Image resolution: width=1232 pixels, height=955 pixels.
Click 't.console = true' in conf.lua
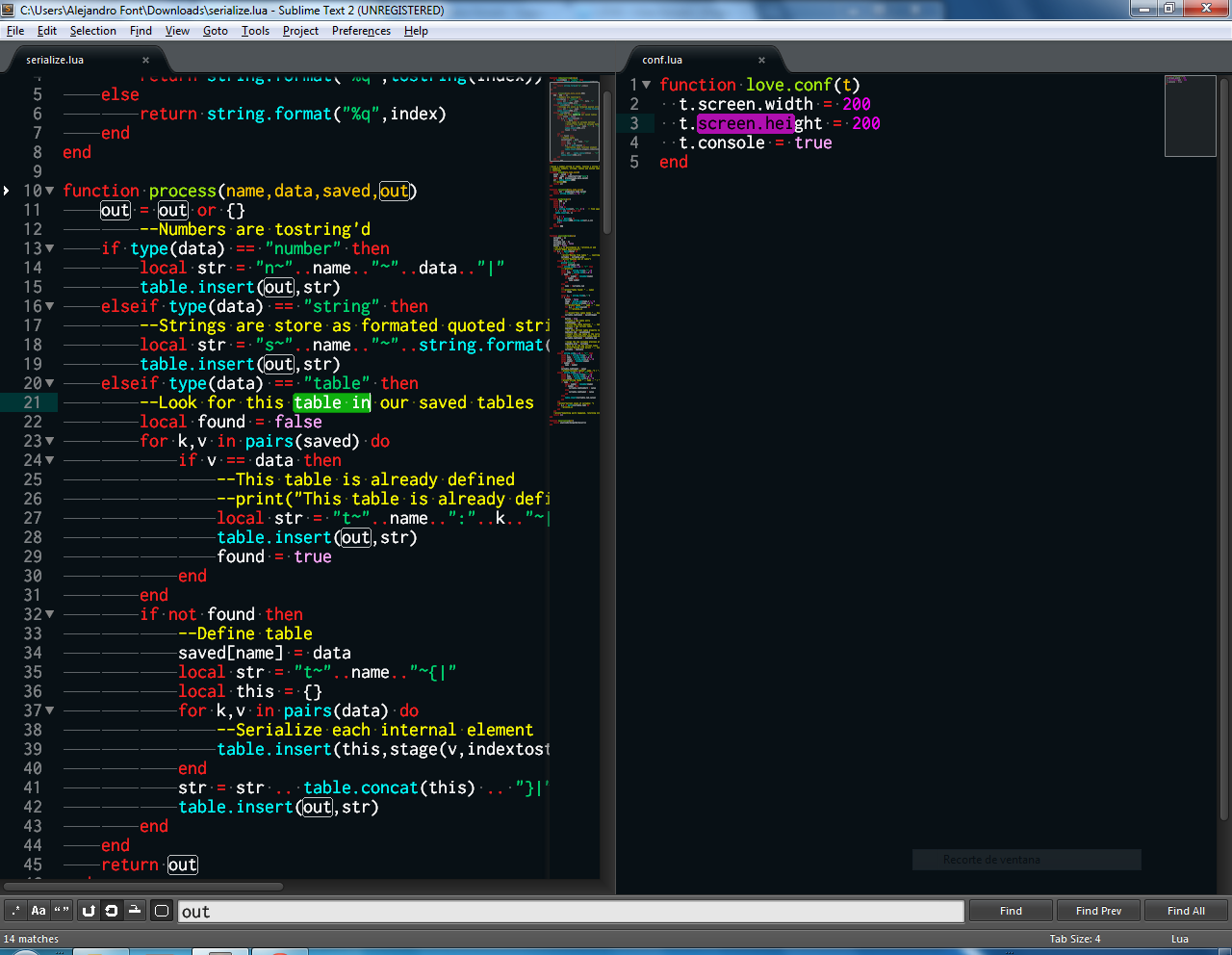pyautogui.click(x=756, y=142)
